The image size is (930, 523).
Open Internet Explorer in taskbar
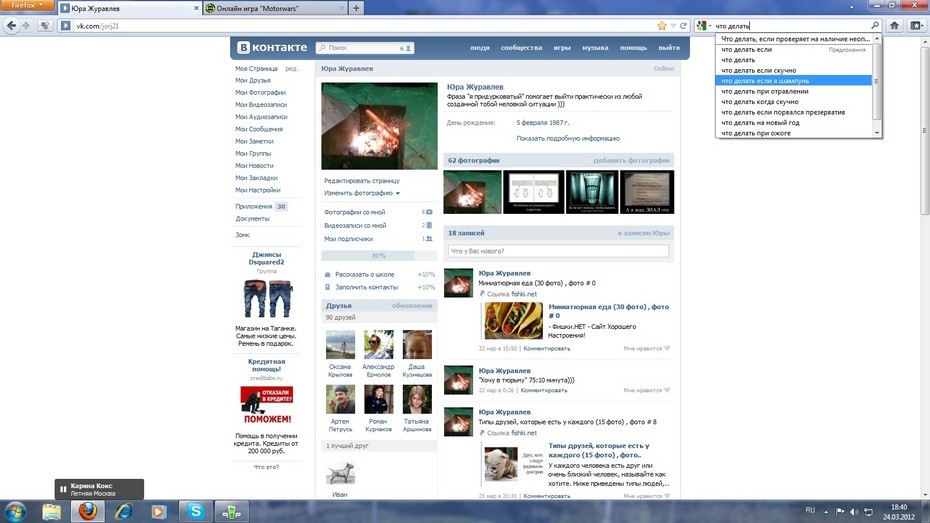[x=123, y=511]
